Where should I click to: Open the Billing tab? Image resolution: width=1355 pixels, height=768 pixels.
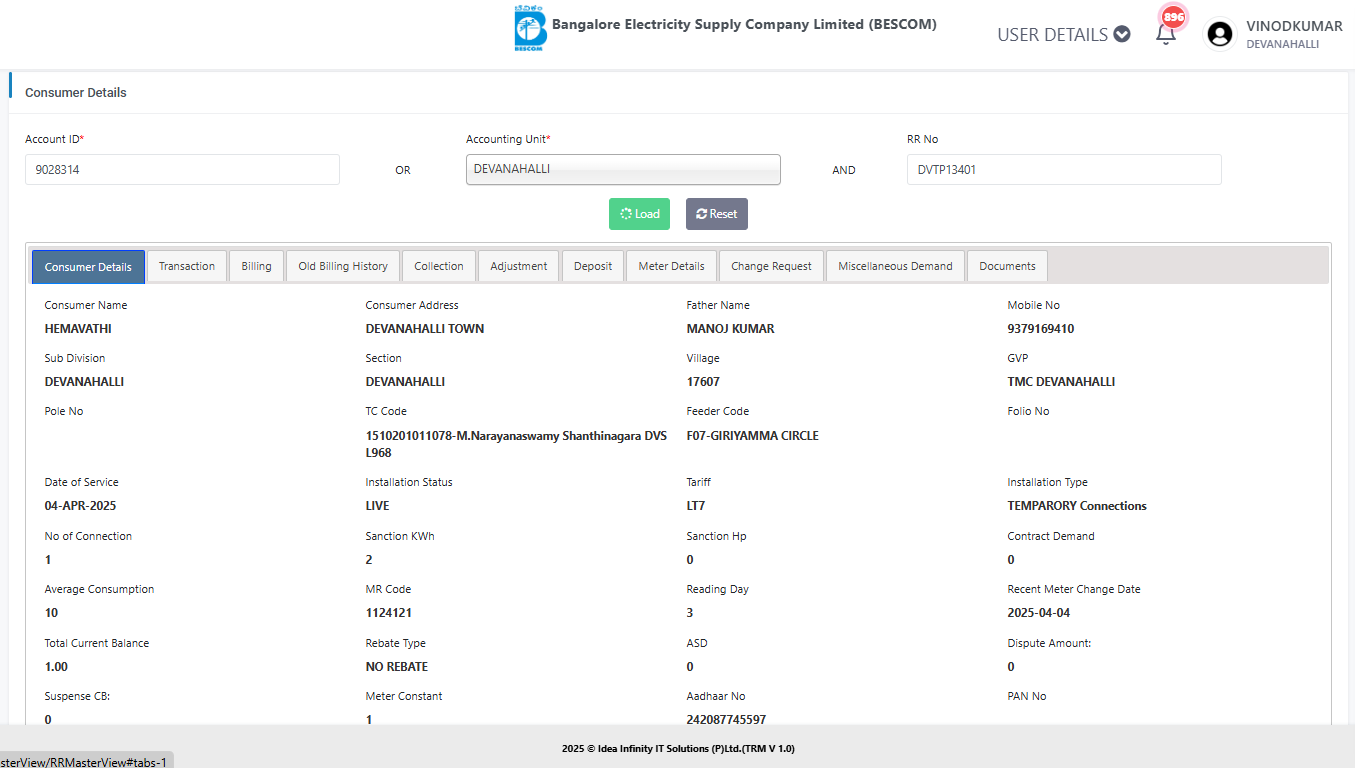256,266
